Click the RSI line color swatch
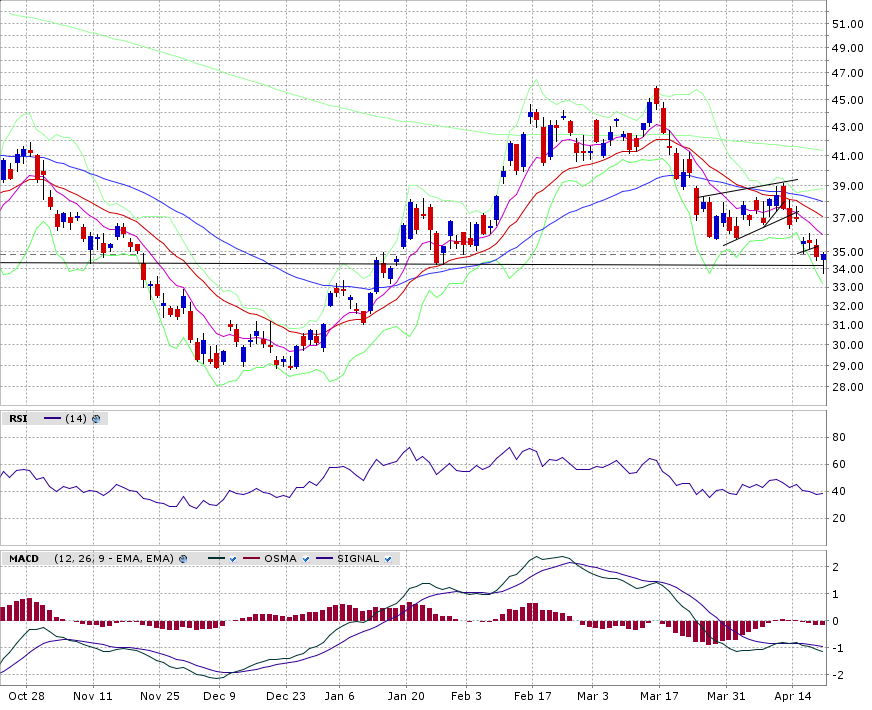872x710 pixels. click(x=52, y=419)
